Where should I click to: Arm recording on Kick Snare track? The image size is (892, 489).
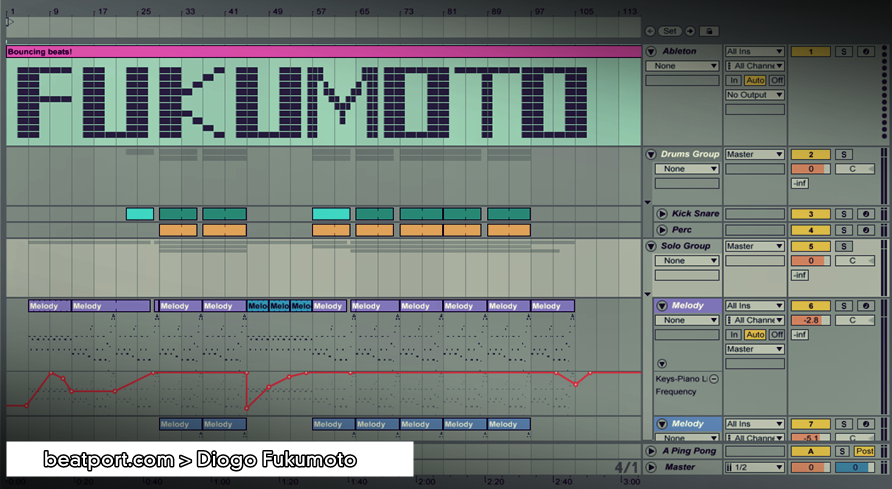pyautogui.click(x=866, y=214)
